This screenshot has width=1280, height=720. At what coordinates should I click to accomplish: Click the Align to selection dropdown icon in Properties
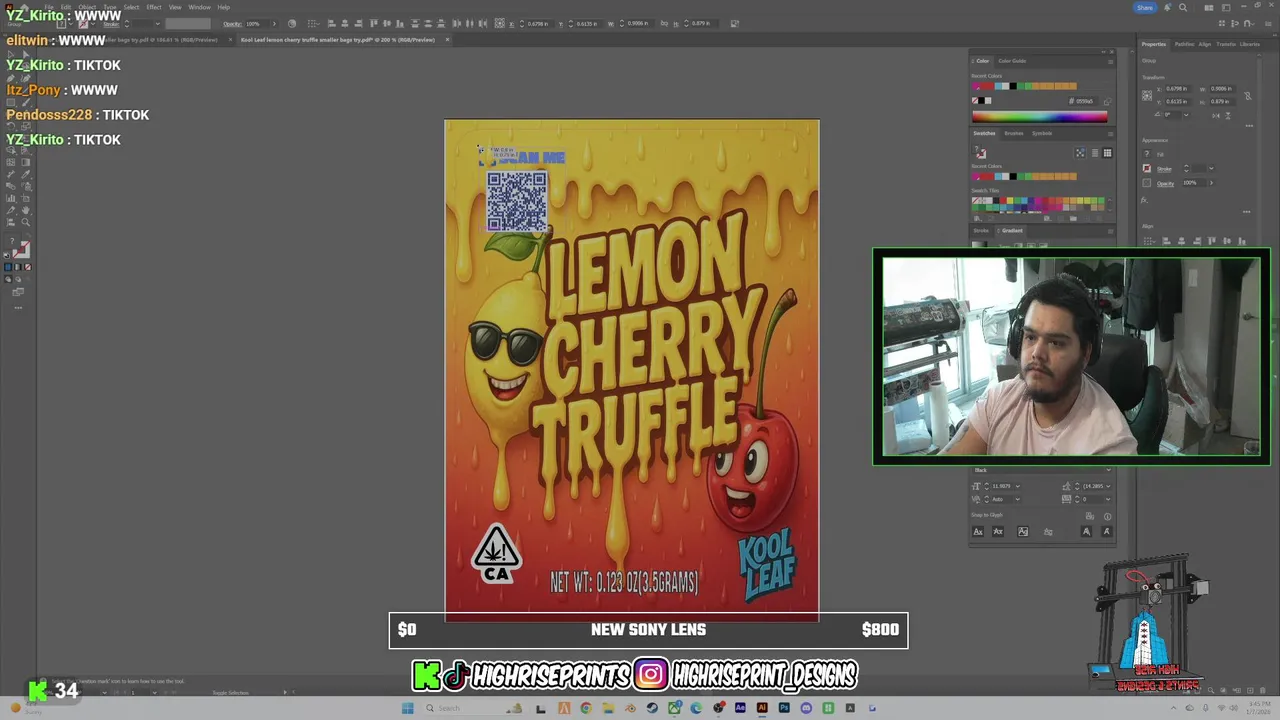[x=1149, y=241]
